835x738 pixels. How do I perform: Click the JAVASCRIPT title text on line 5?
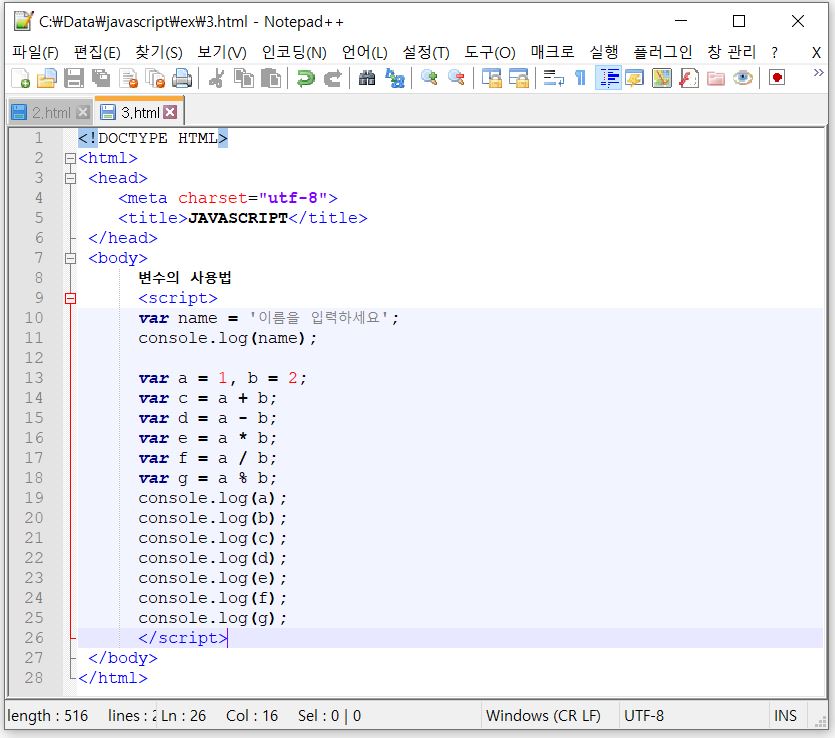coord(238,218)
